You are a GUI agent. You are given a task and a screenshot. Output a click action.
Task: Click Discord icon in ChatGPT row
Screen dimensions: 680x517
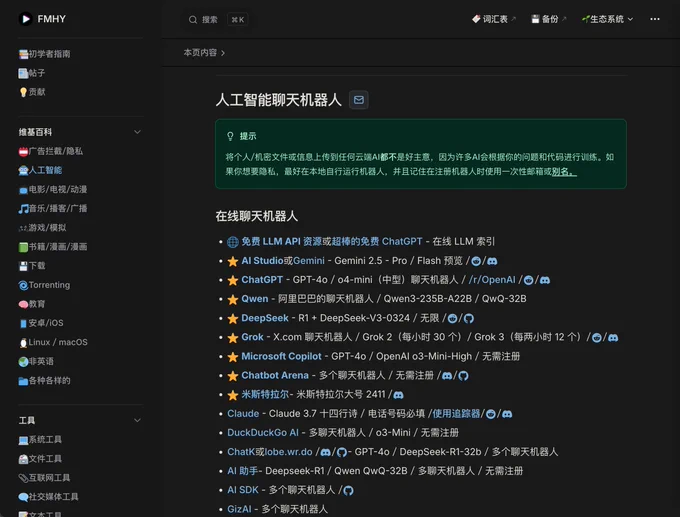(545, 280)
